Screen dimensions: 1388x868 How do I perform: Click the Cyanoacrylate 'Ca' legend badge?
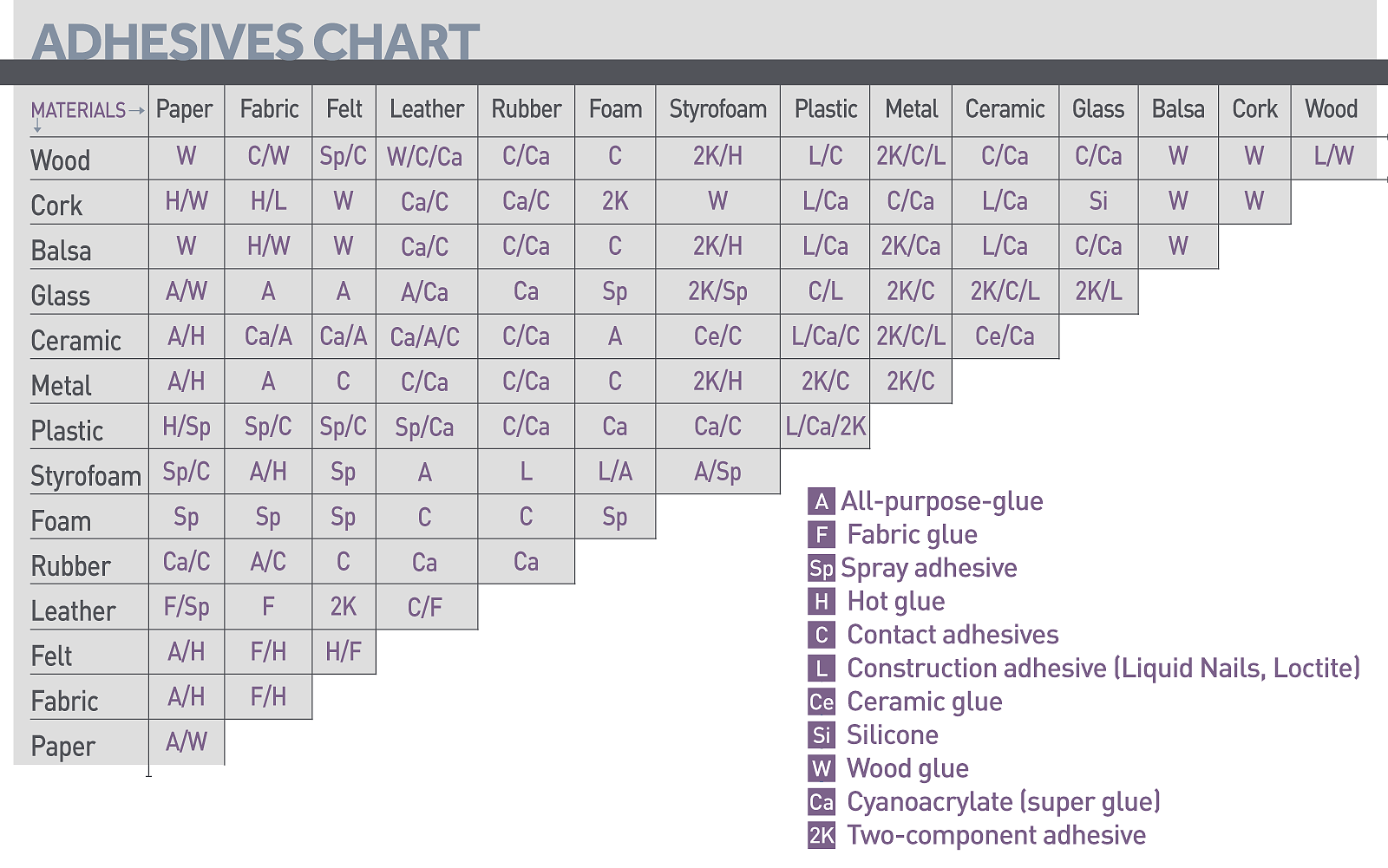point(821,802)
